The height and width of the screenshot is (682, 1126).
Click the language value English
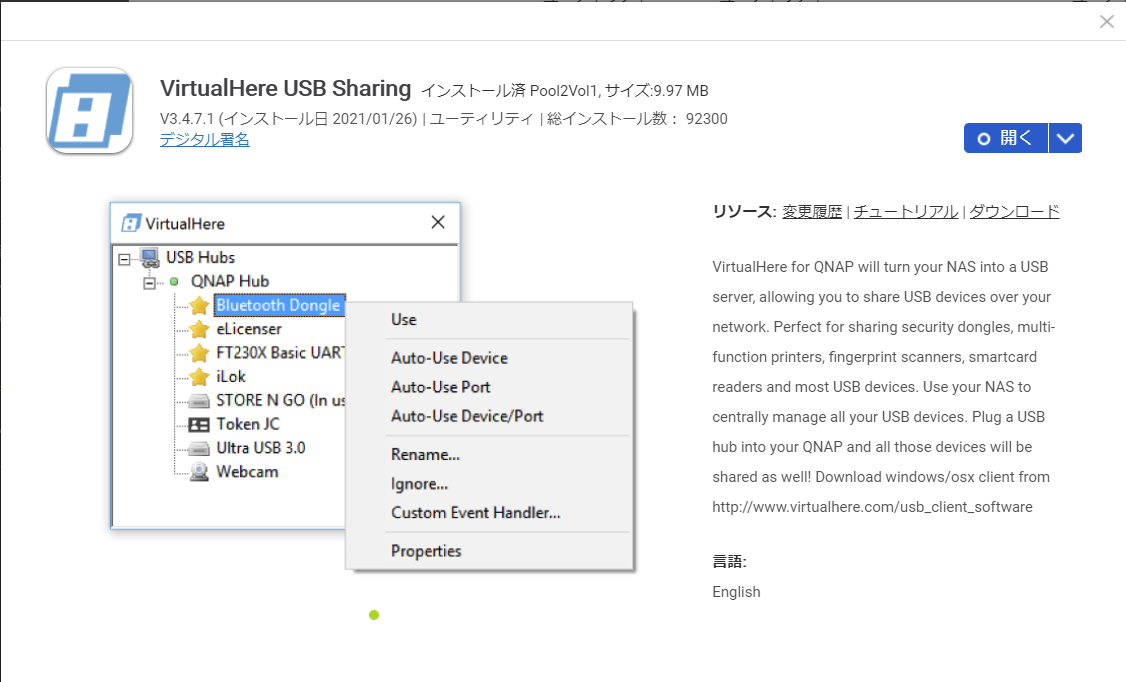coord(736,592)
